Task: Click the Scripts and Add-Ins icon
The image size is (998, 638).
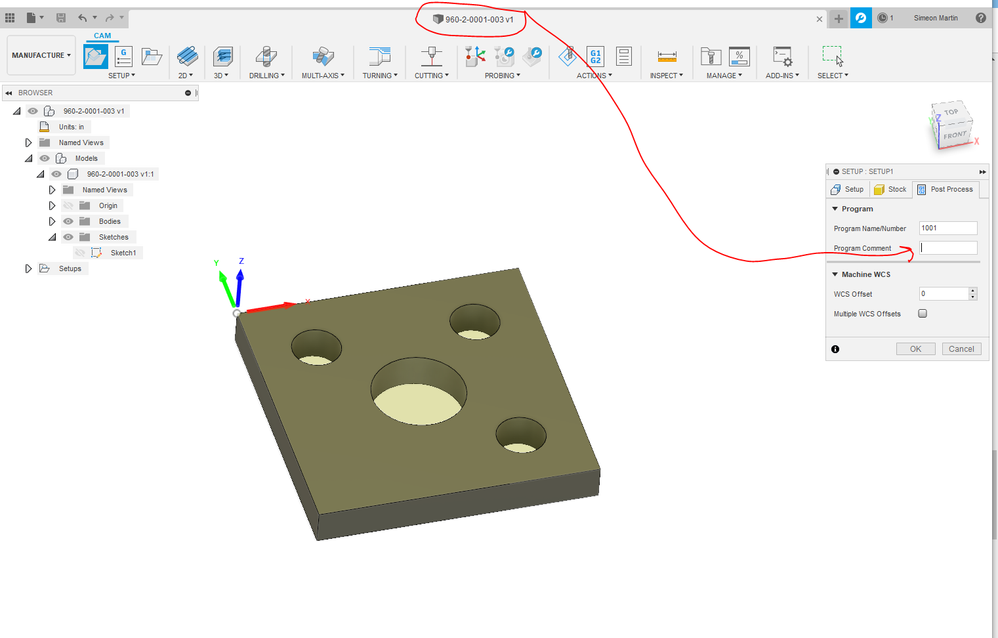Action: pos(782,57)
